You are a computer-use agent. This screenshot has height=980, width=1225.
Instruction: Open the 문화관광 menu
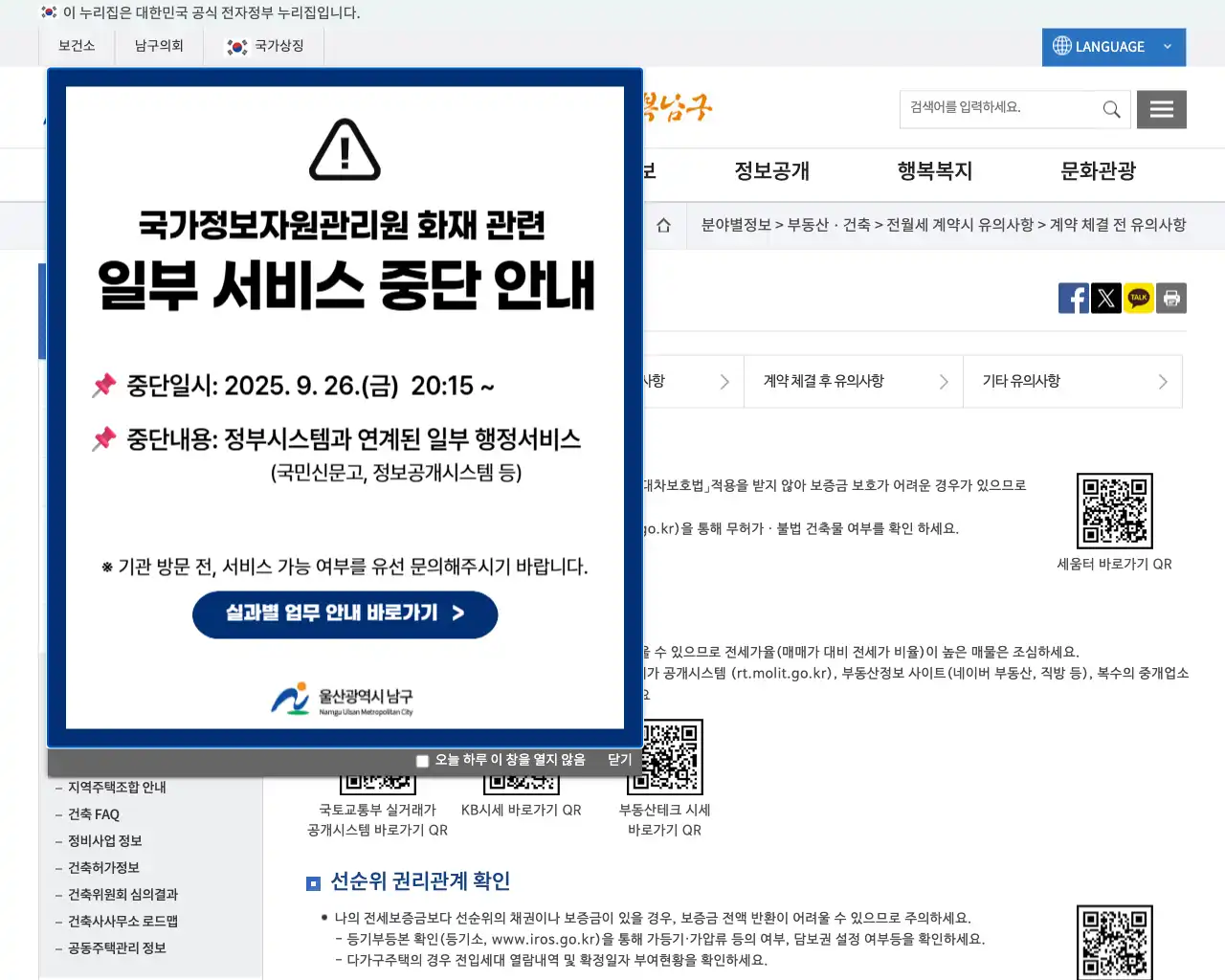click(x=1098, y=171)
